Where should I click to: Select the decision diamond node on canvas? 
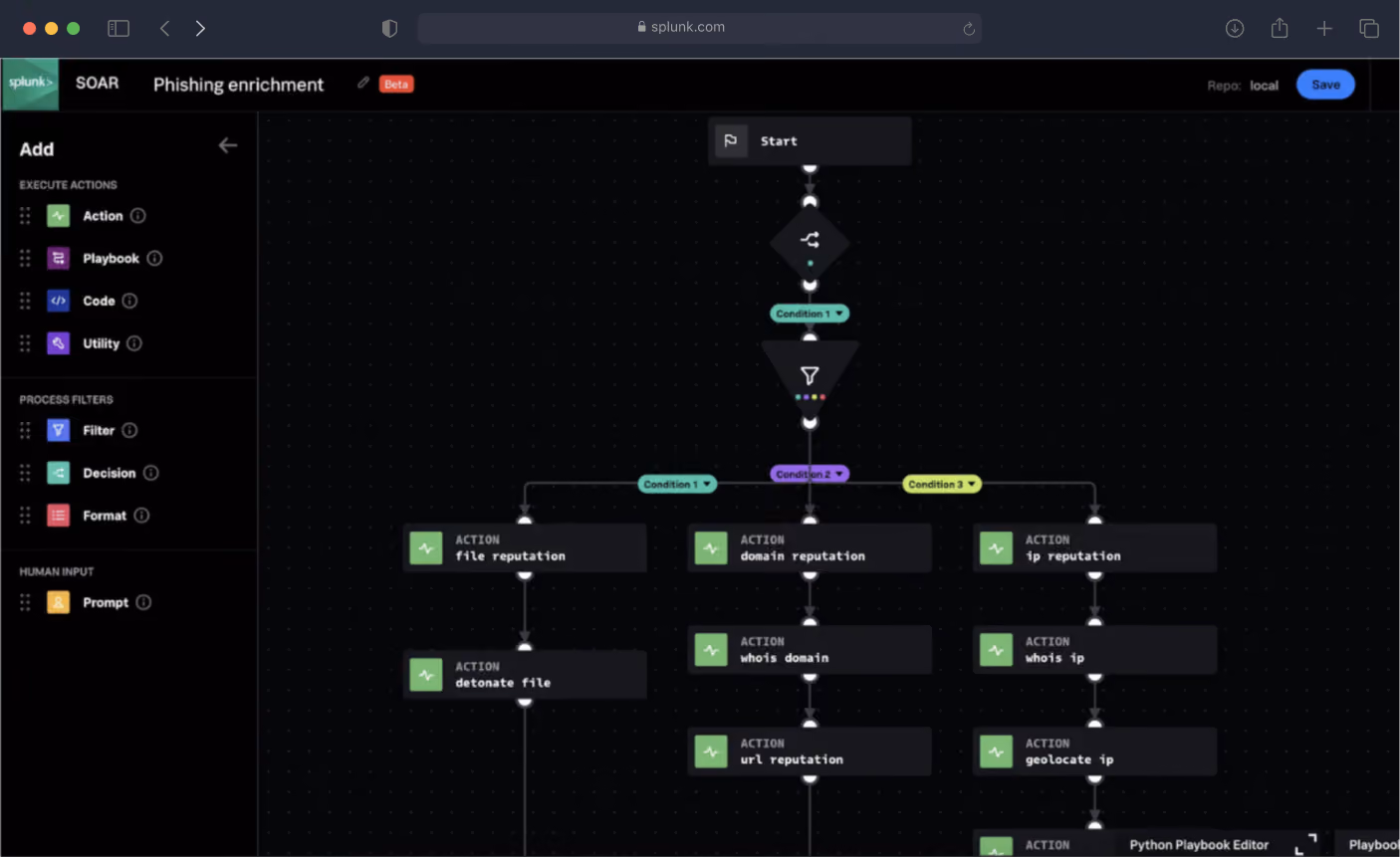(810, 243)
